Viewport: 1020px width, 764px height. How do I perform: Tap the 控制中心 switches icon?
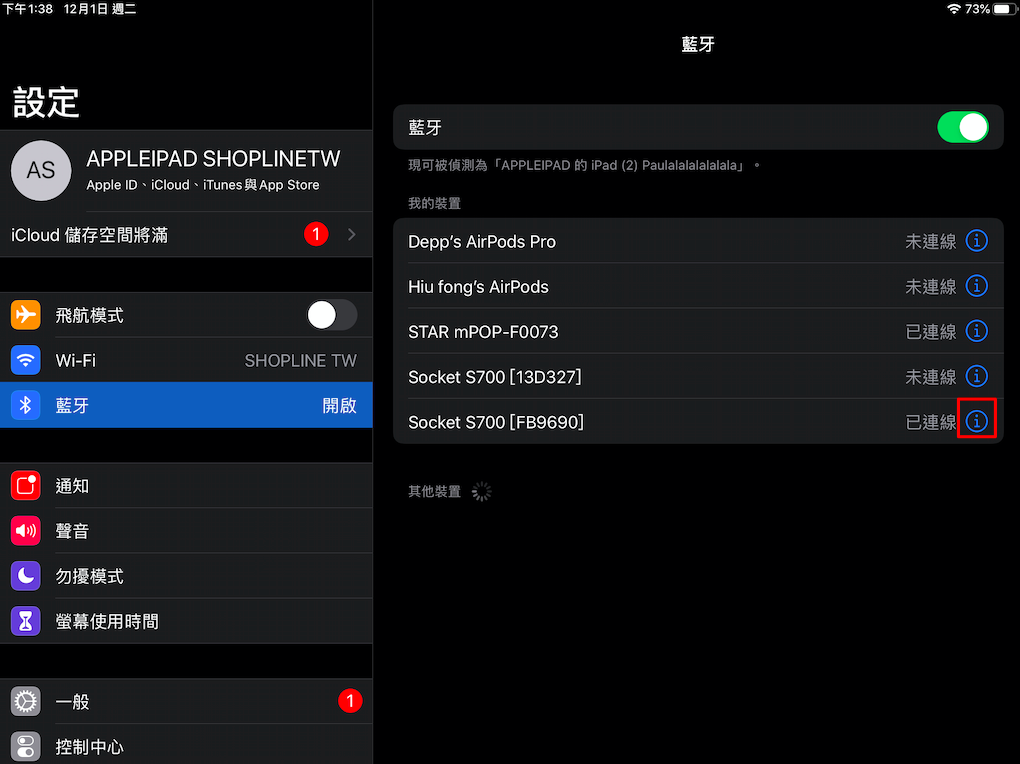tap(25, 747)
